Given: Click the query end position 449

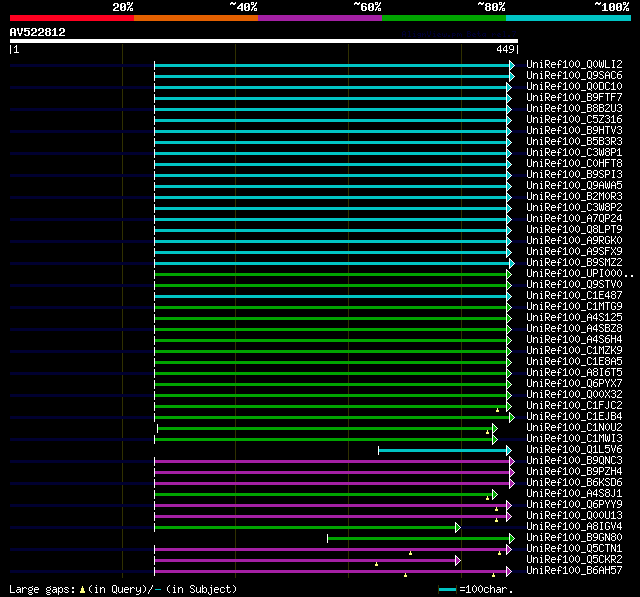Looking at the screenshot, I should pyautogui.click(x=505, y=49).
